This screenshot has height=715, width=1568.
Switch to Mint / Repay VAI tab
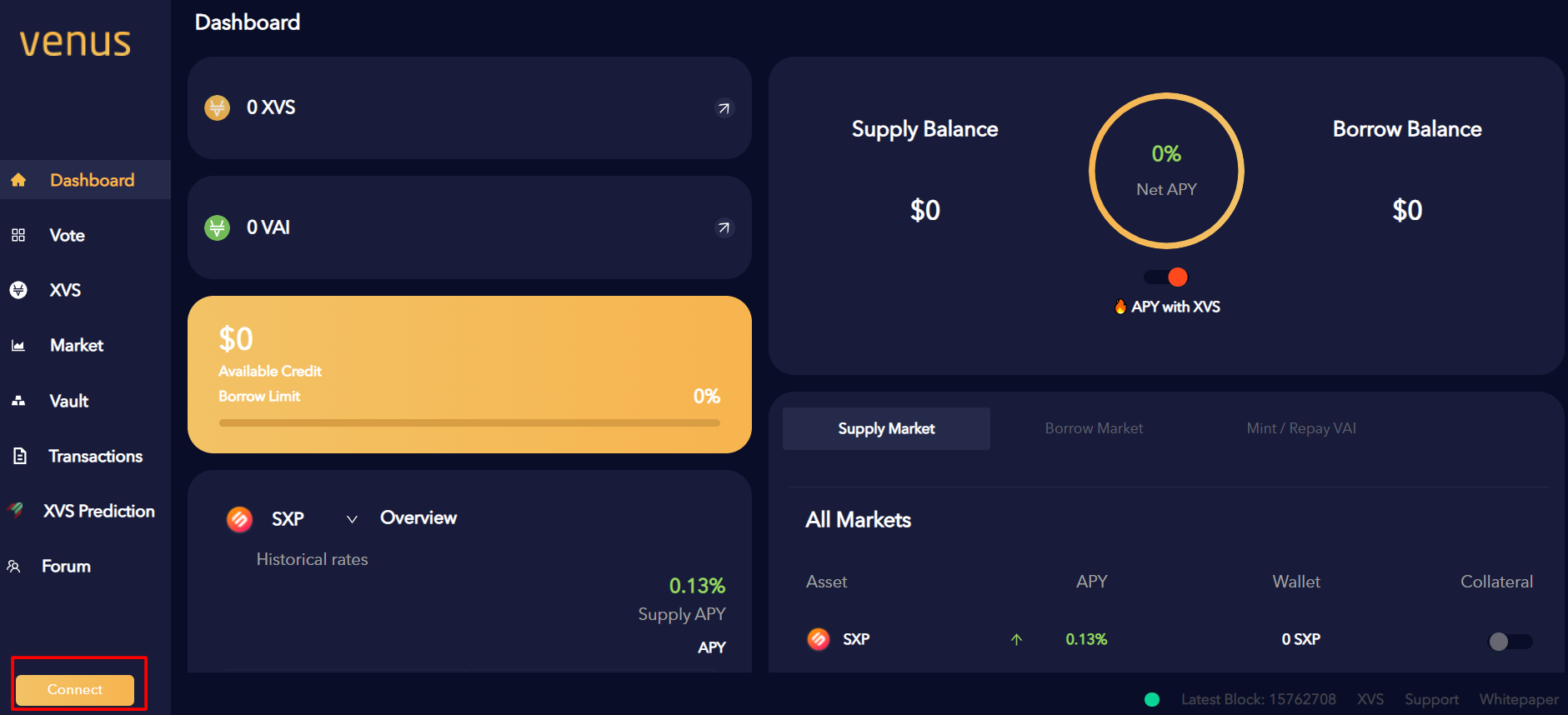coord(1300,428)
